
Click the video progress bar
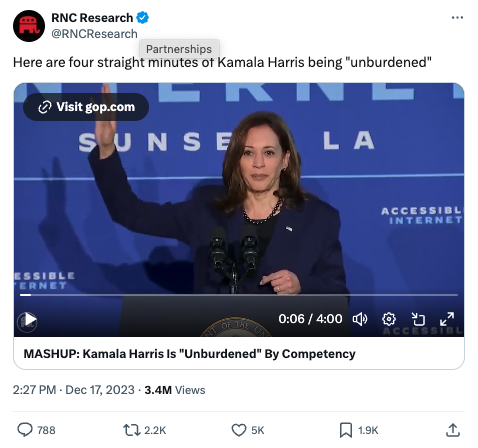pyautogui.click(x=239, y=295)
